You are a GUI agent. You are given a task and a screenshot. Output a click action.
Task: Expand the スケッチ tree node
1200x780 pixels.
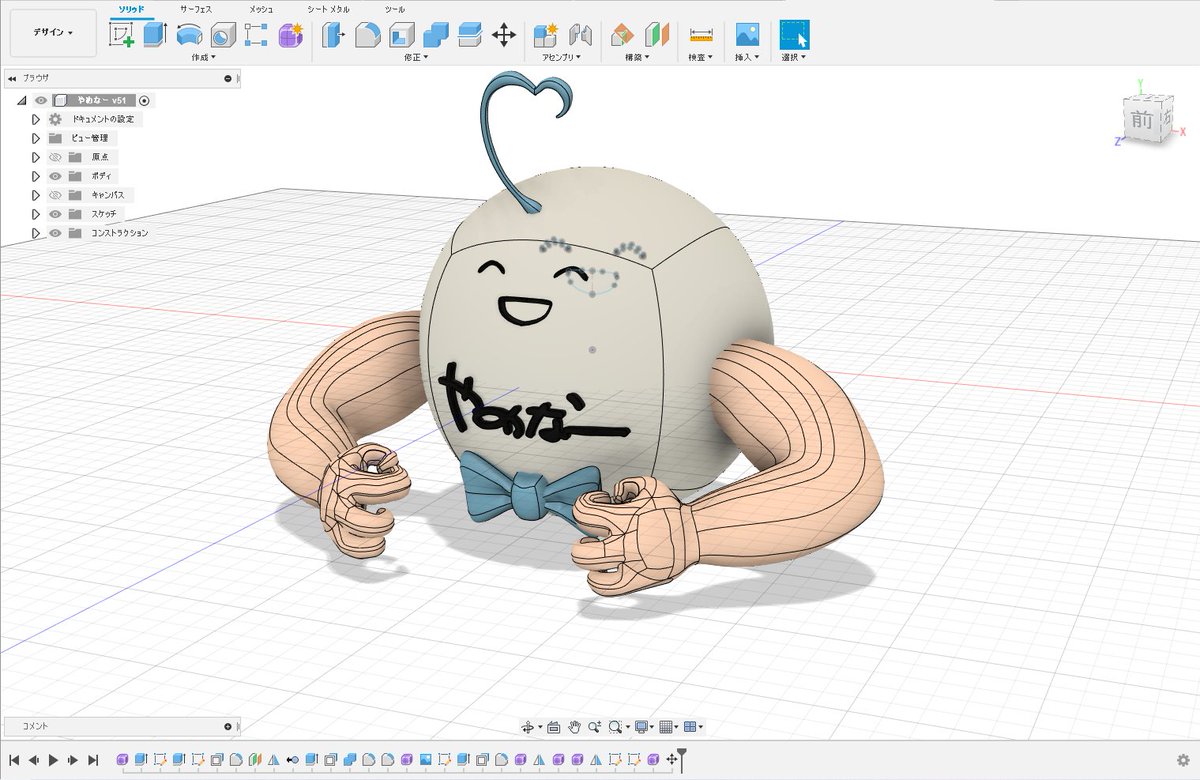(36, 214)
